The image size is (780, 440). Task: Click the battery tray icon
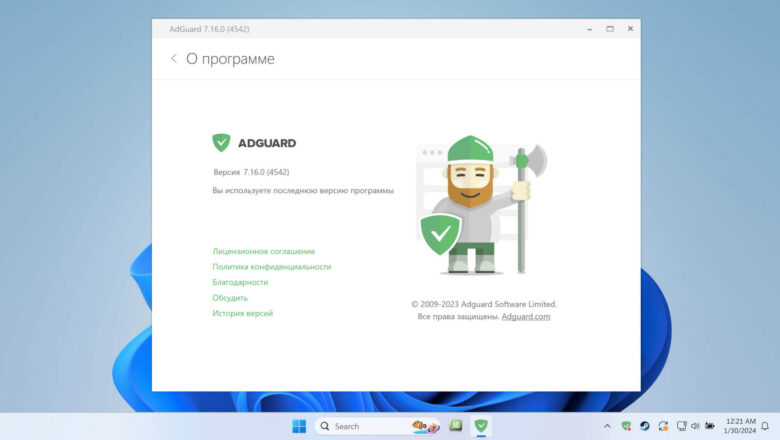click(710, 426)
